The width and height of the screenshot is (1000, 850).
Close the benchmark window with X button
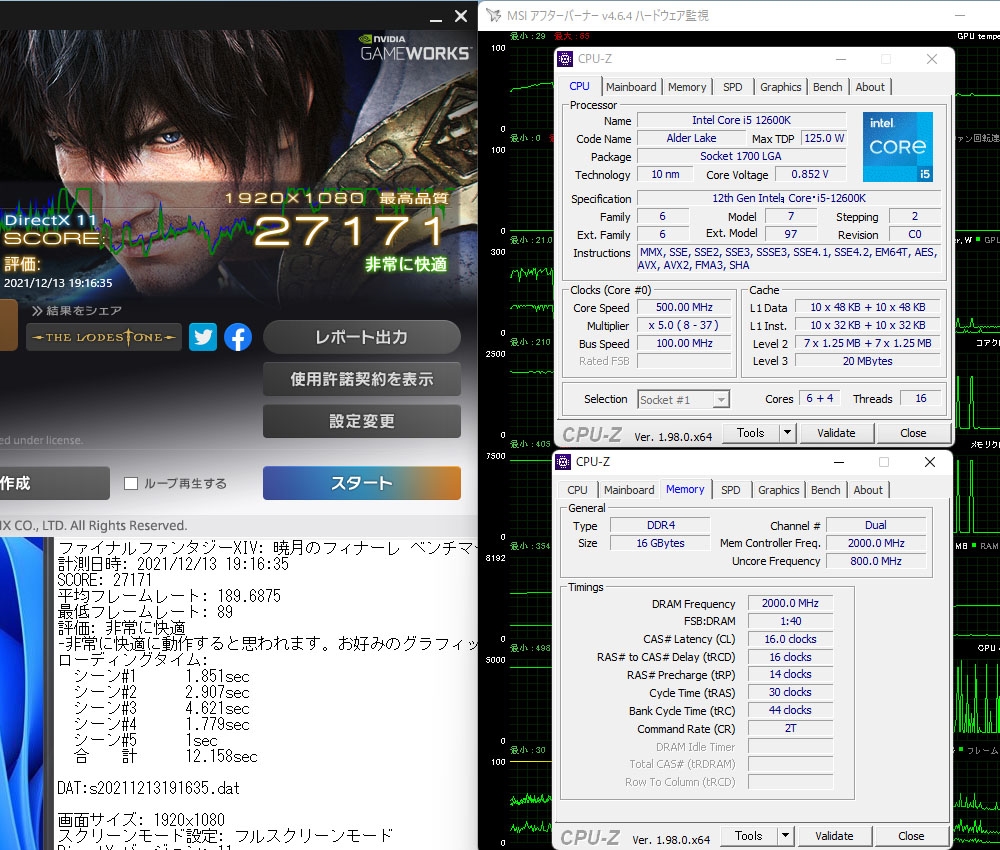click(460, 17)
